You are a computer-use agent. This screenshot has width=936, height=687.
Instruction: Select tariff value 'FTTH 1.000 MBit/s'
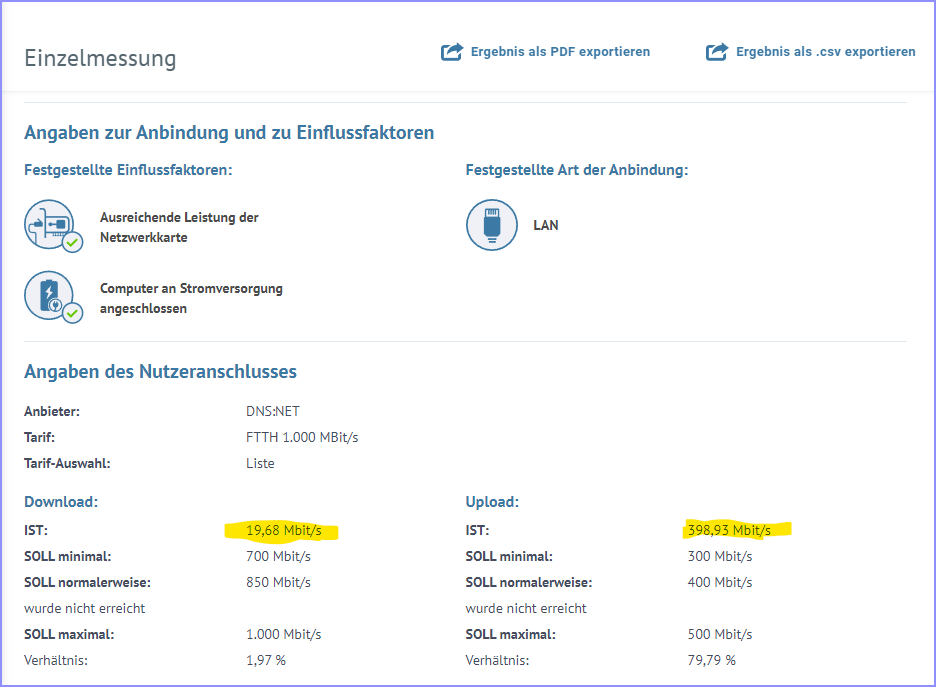pos(302,438)
